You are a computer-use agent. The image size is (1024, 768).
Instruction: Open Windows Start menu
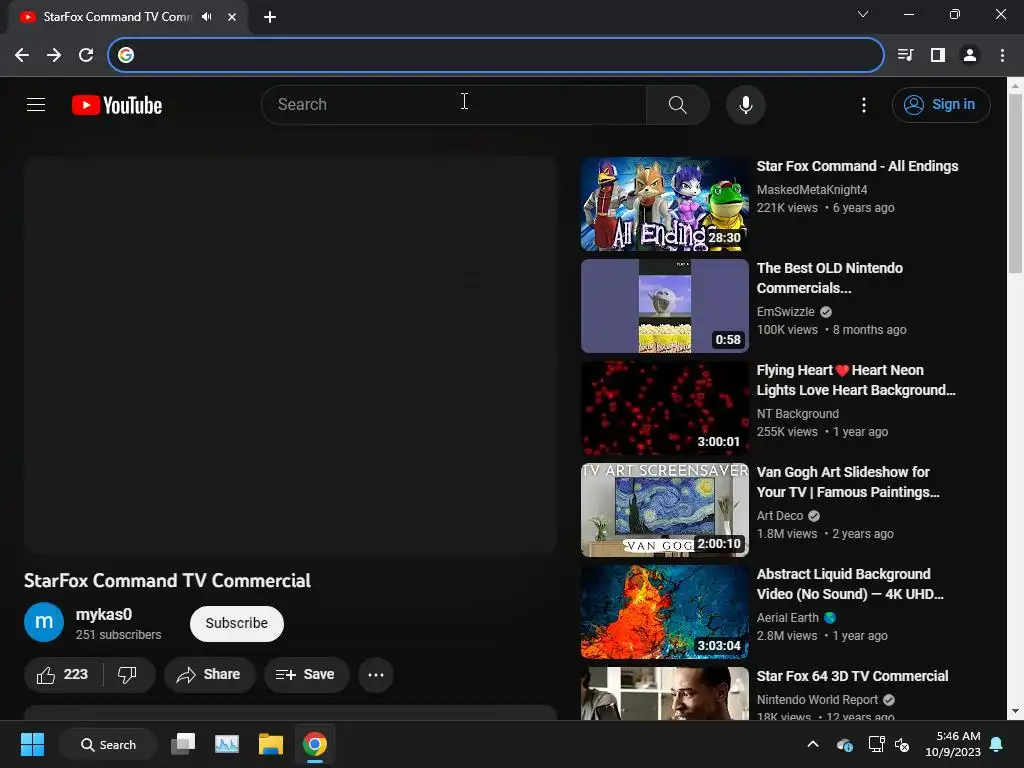(x=32, y=744)
